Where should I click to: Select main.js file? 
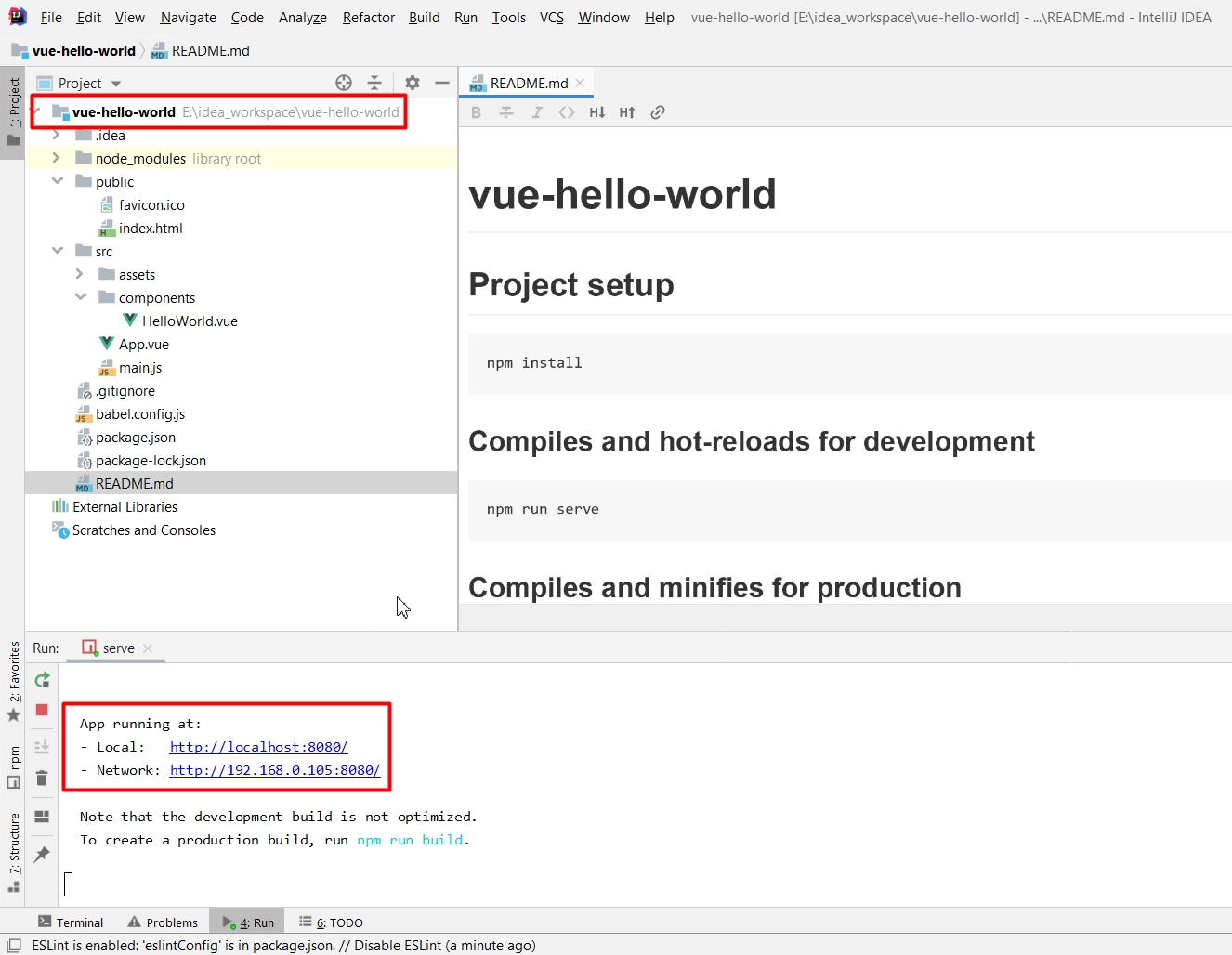(x=139, y=368)
